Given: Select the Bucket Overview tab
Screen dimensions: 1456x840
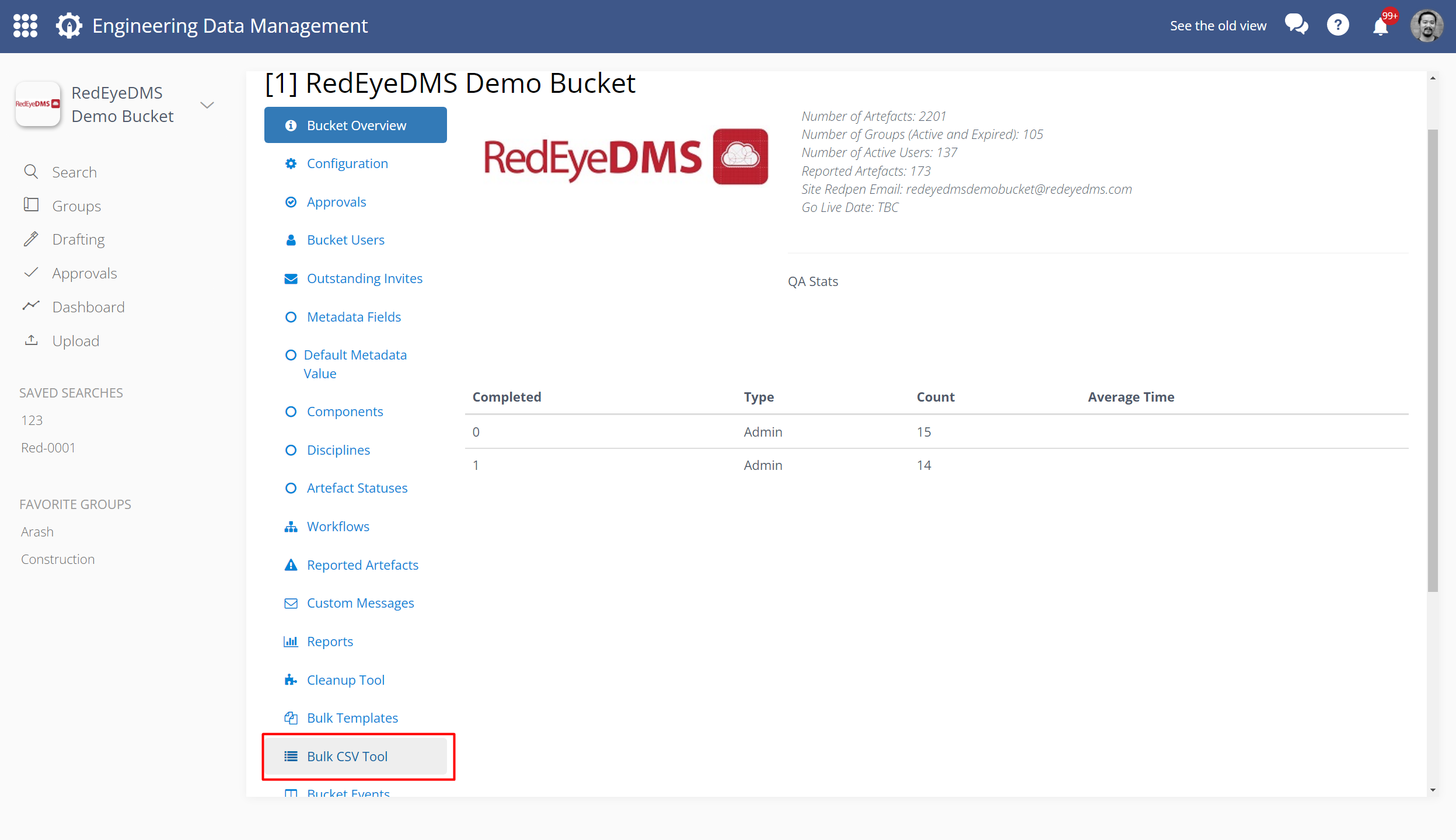Looking at the screenshot, I should click(355, 125).
